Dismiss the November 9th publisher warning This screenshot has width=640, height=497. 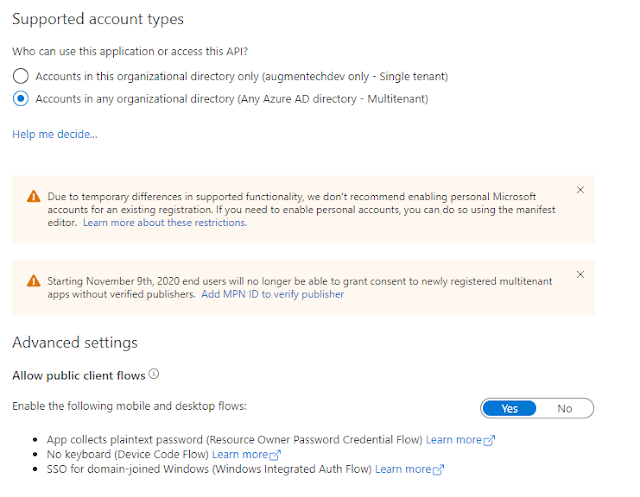click(x=581, y=274)
